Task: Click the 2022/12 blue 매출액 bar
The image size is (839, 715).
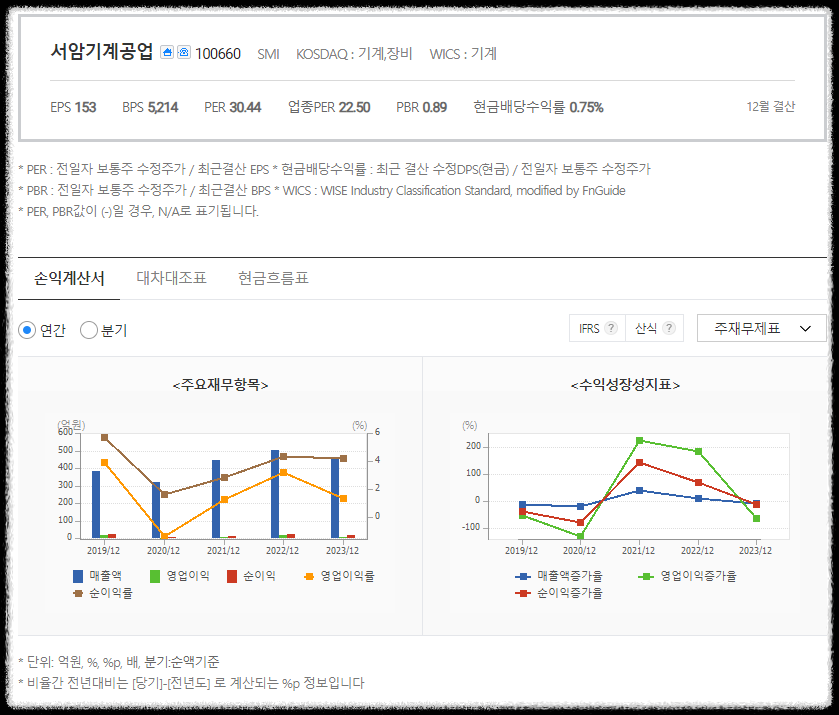Action: coord(275,494)
